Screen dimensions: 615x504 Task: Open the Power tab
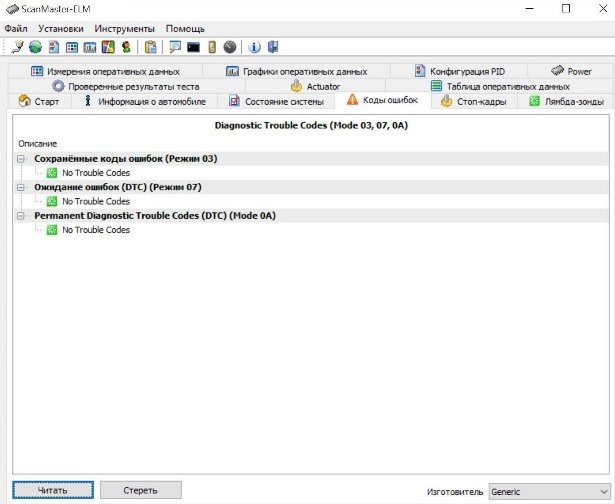[571, 71]
